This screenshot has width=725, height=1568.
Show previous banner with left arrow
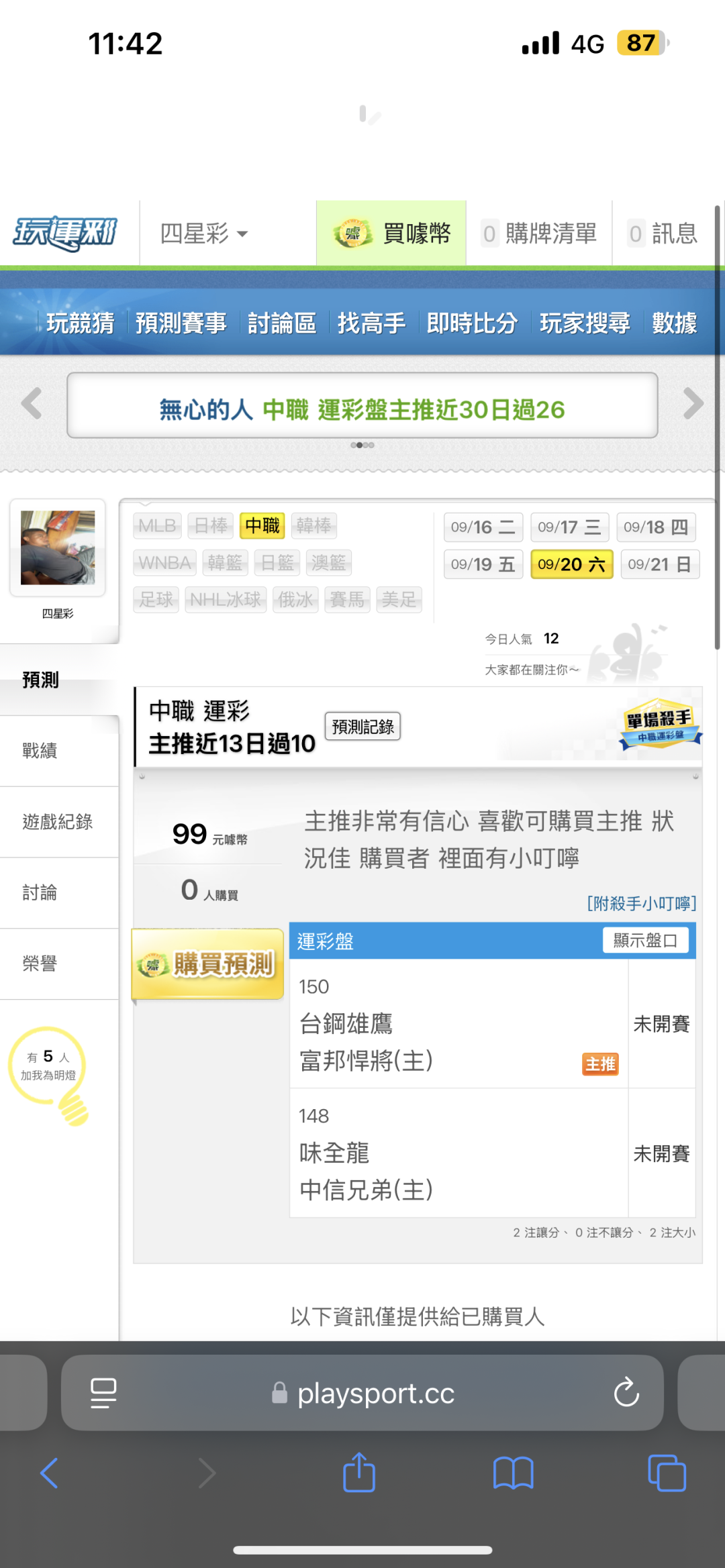click(x=32, y=403)
